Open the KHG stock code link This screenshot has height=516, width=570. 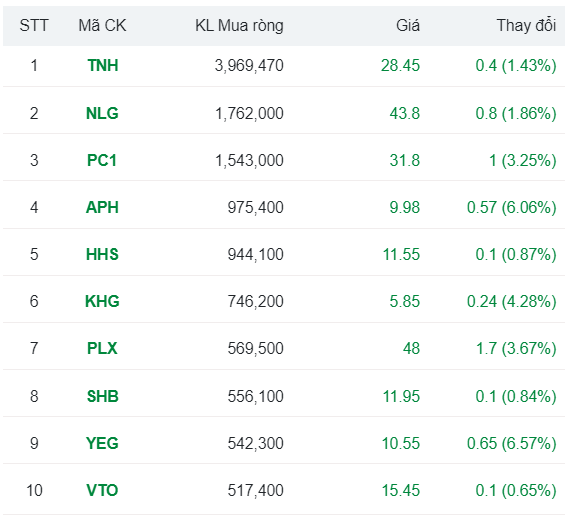coord(102,301)
